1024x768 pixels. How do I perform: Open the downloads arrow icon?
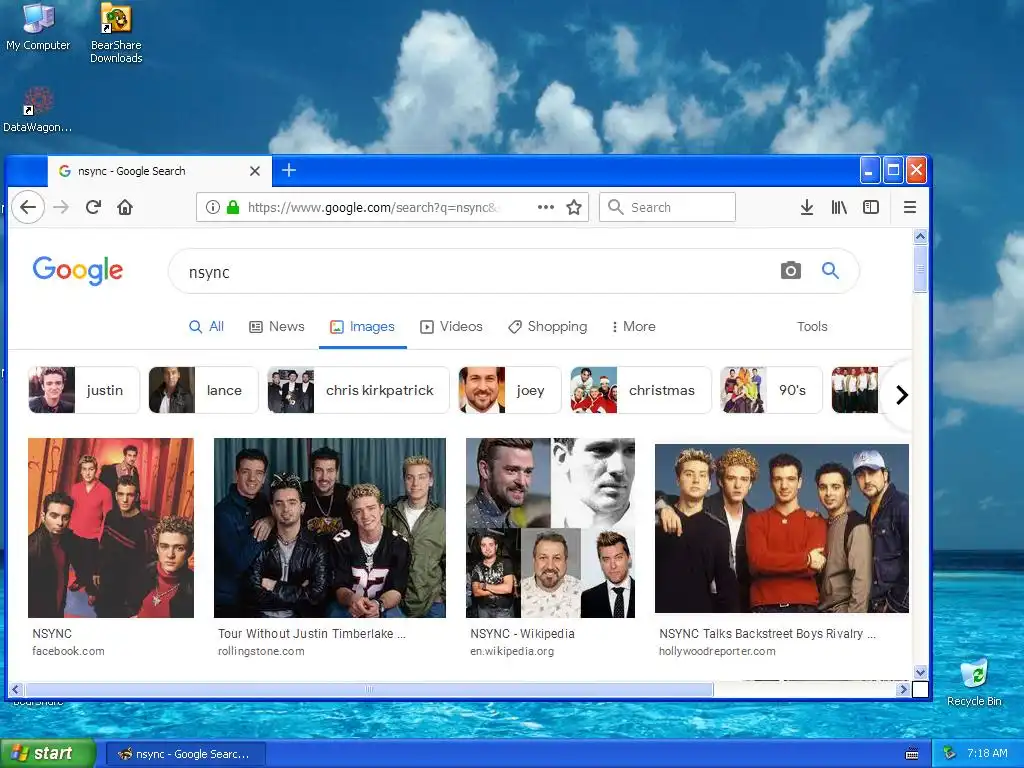(x=807, y=207)
